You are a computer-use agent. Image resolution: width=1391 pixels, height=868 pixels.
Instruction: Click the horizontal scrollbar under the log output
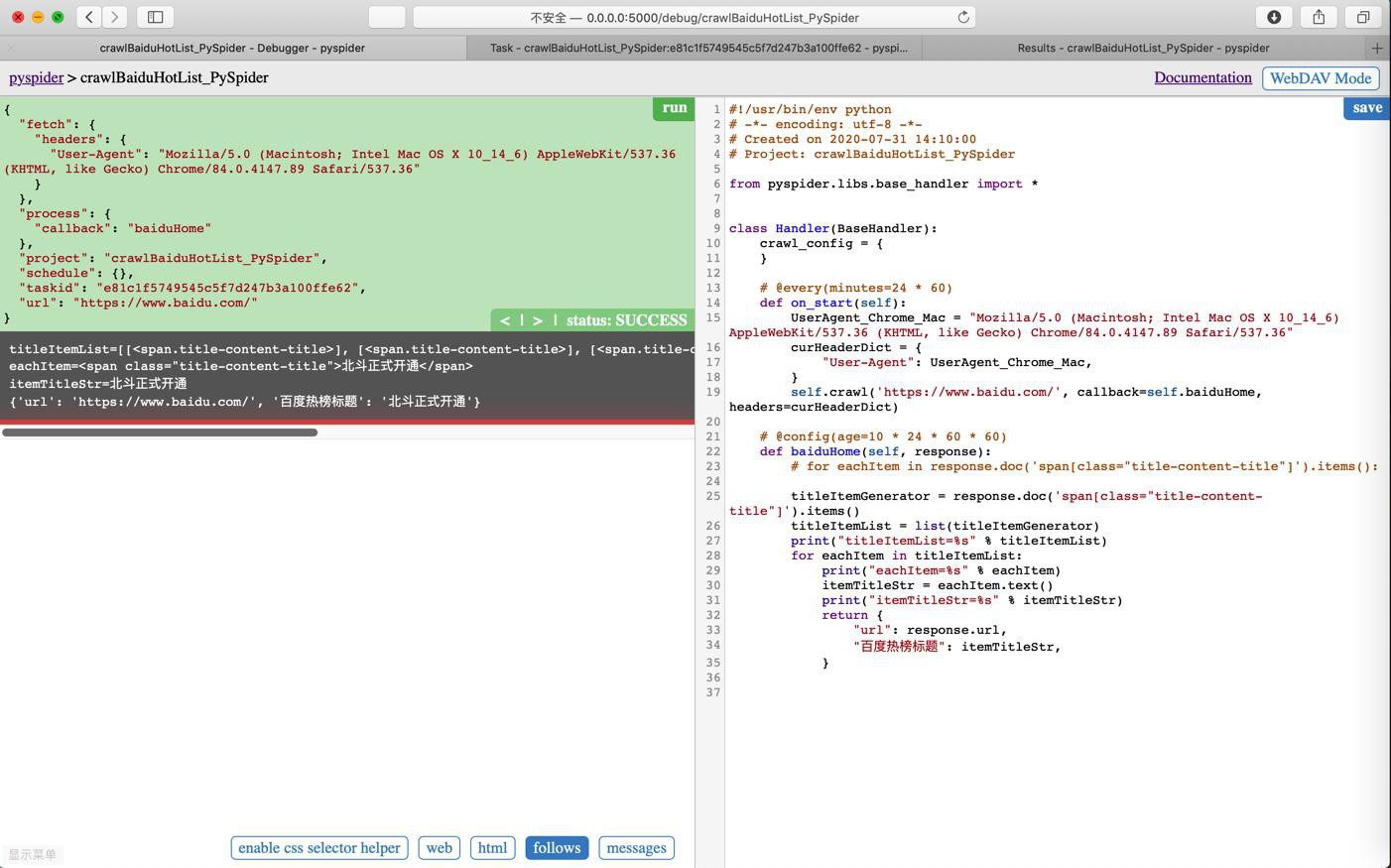click(x=160, y=433)
